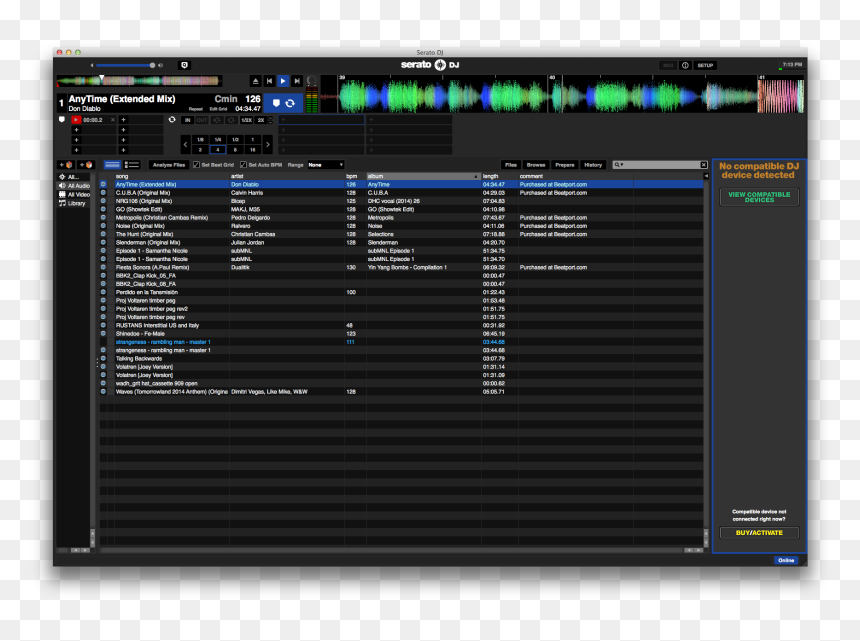Toggle Set Beat Grid checkbox

pos(196,164)
